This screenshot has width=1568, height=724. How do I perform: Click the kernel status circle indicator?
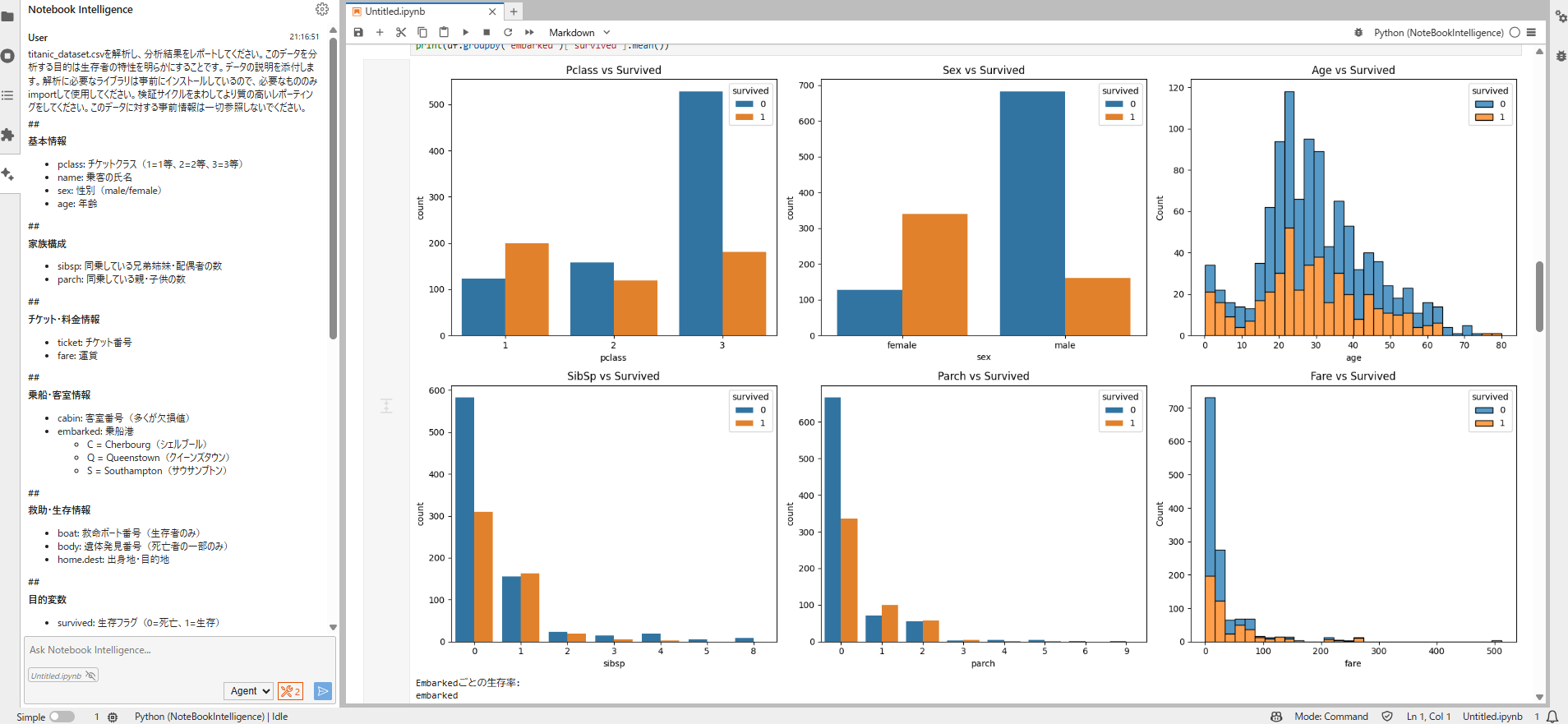click(x=1515, y=32)
